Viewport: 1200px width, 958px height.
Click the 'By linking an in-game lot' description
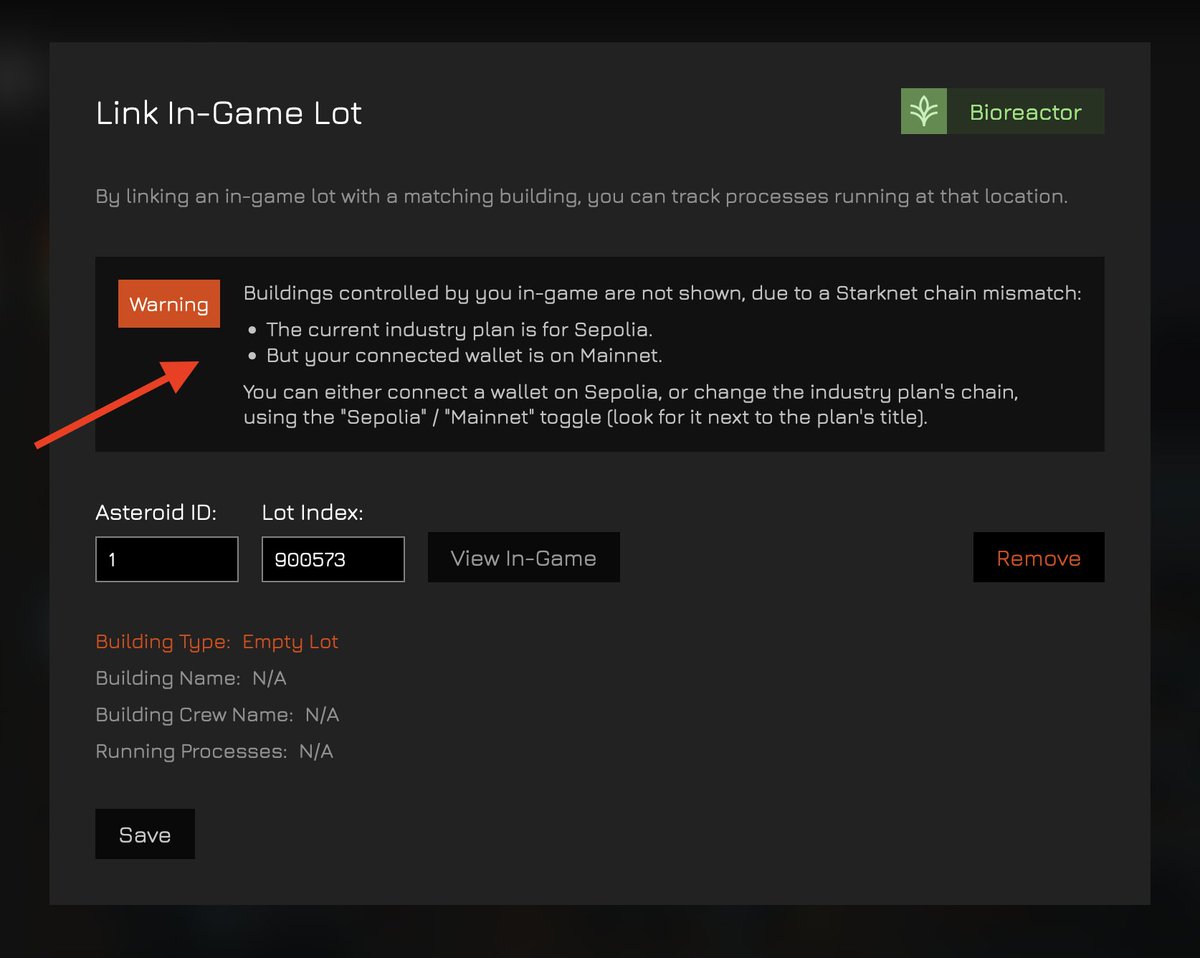(582, 196)
